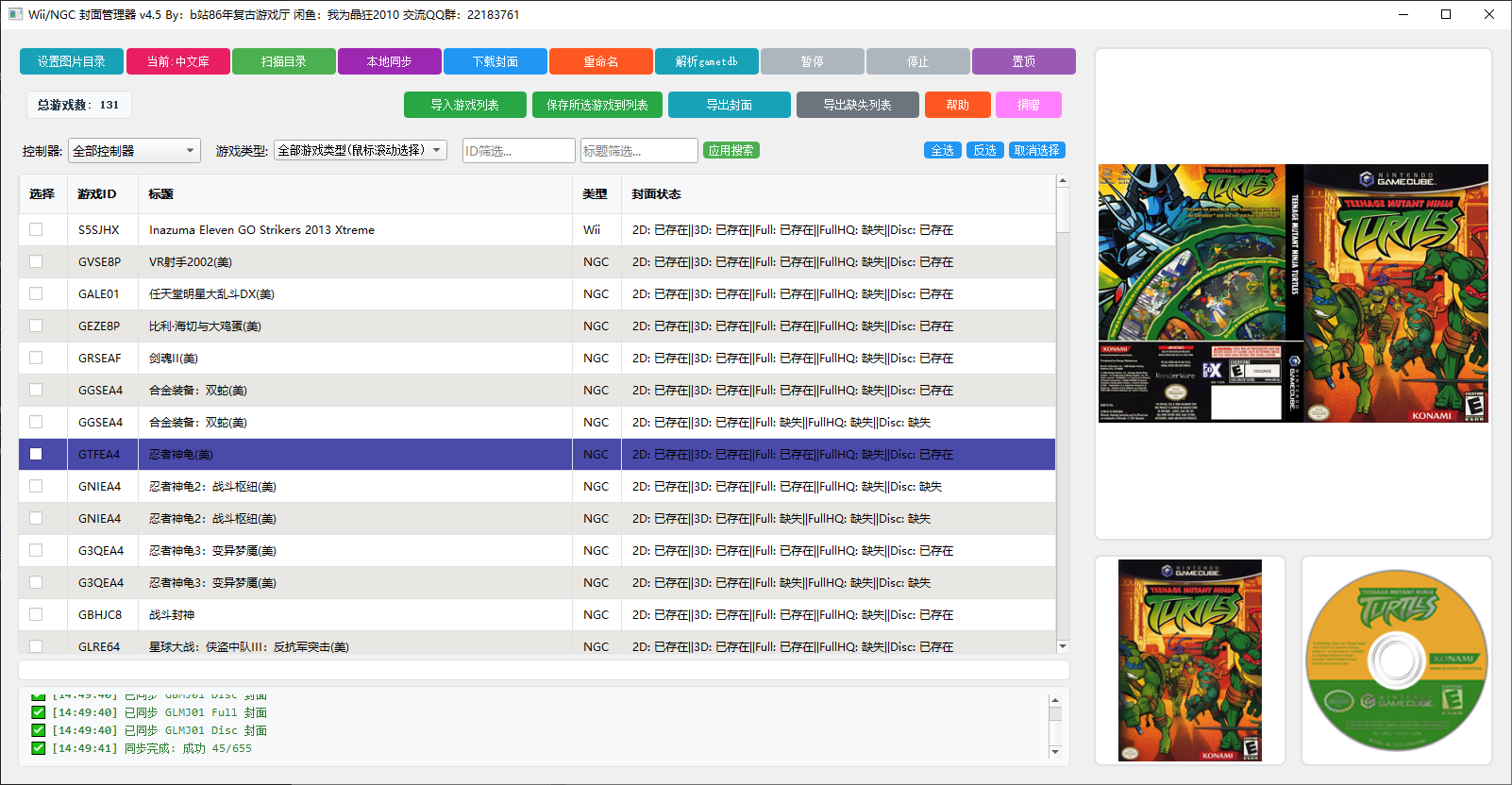
Task: Click log entry 同步完成: 成功 45/655
Action: (x=188, y=748)
